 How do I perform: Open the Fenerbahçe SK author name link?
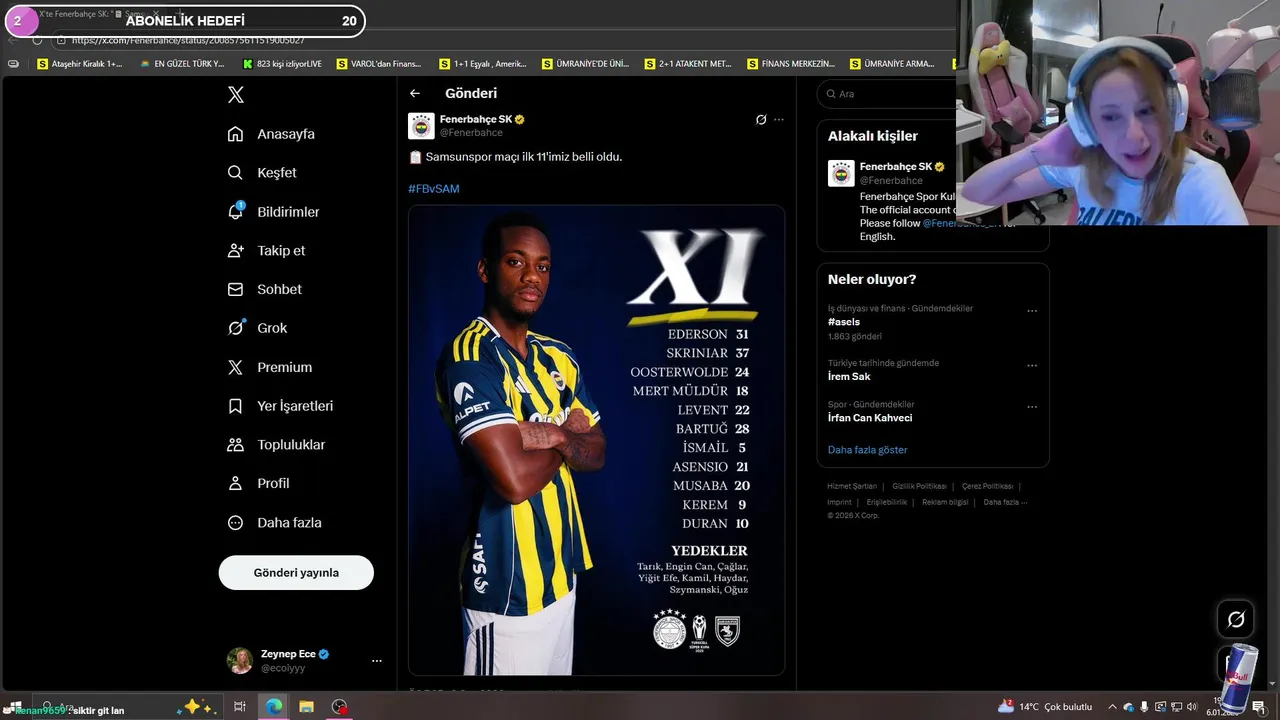click(475, 119)
